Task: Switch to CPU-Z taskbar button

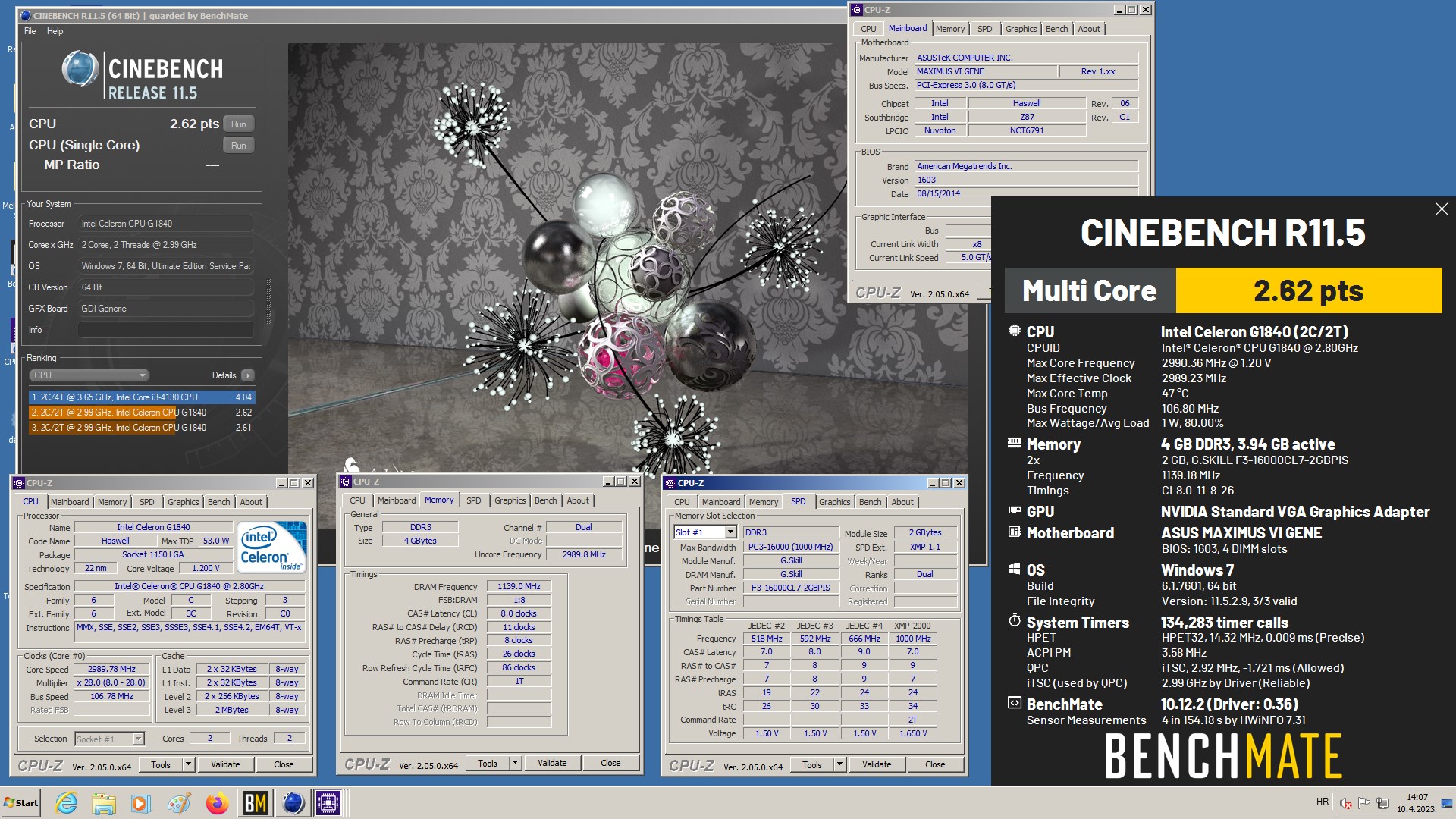Action: pyautogui.click(x=329, y=802)
